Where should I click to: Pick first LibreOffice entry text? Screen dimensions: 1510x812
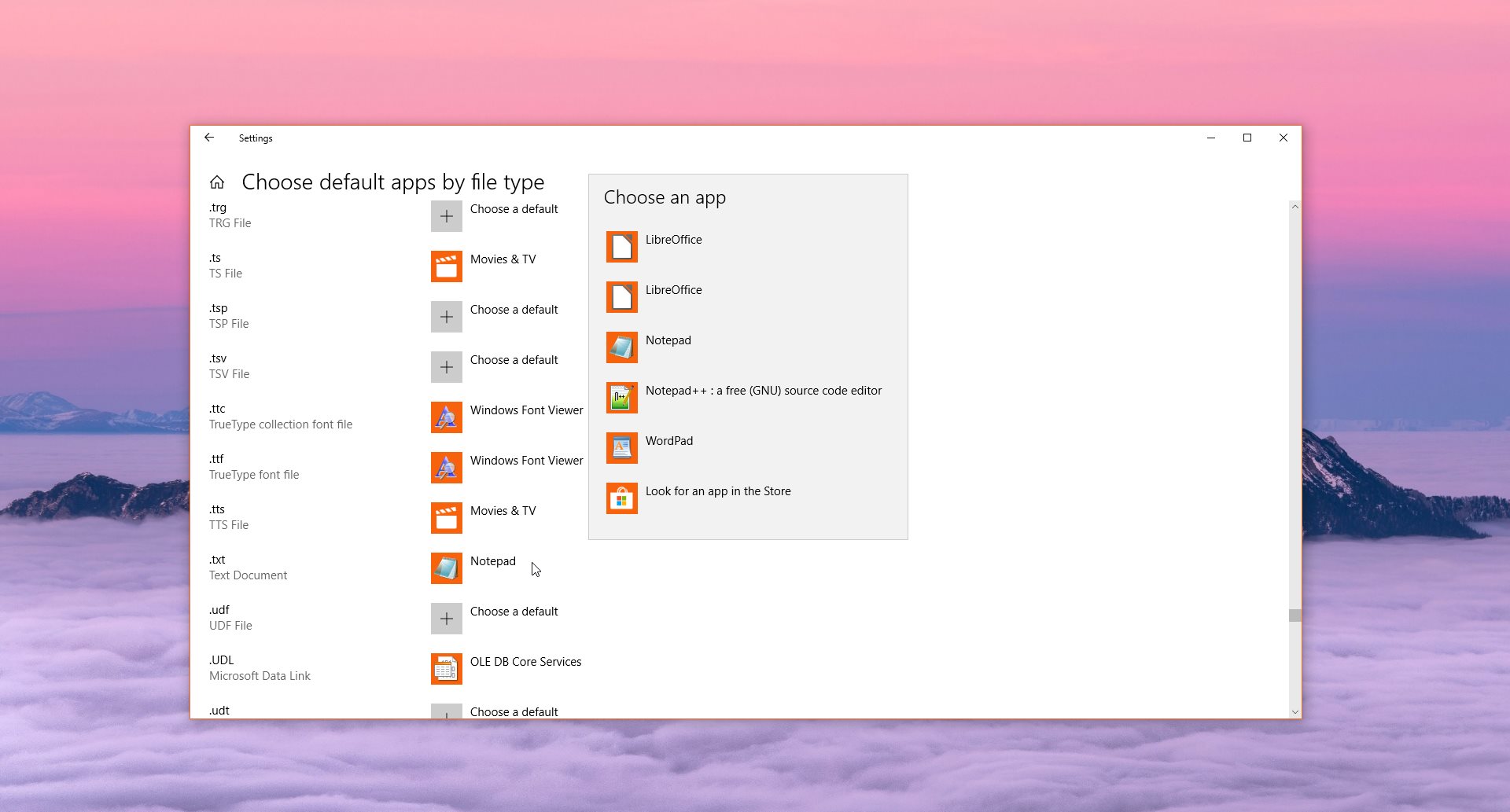673,240
